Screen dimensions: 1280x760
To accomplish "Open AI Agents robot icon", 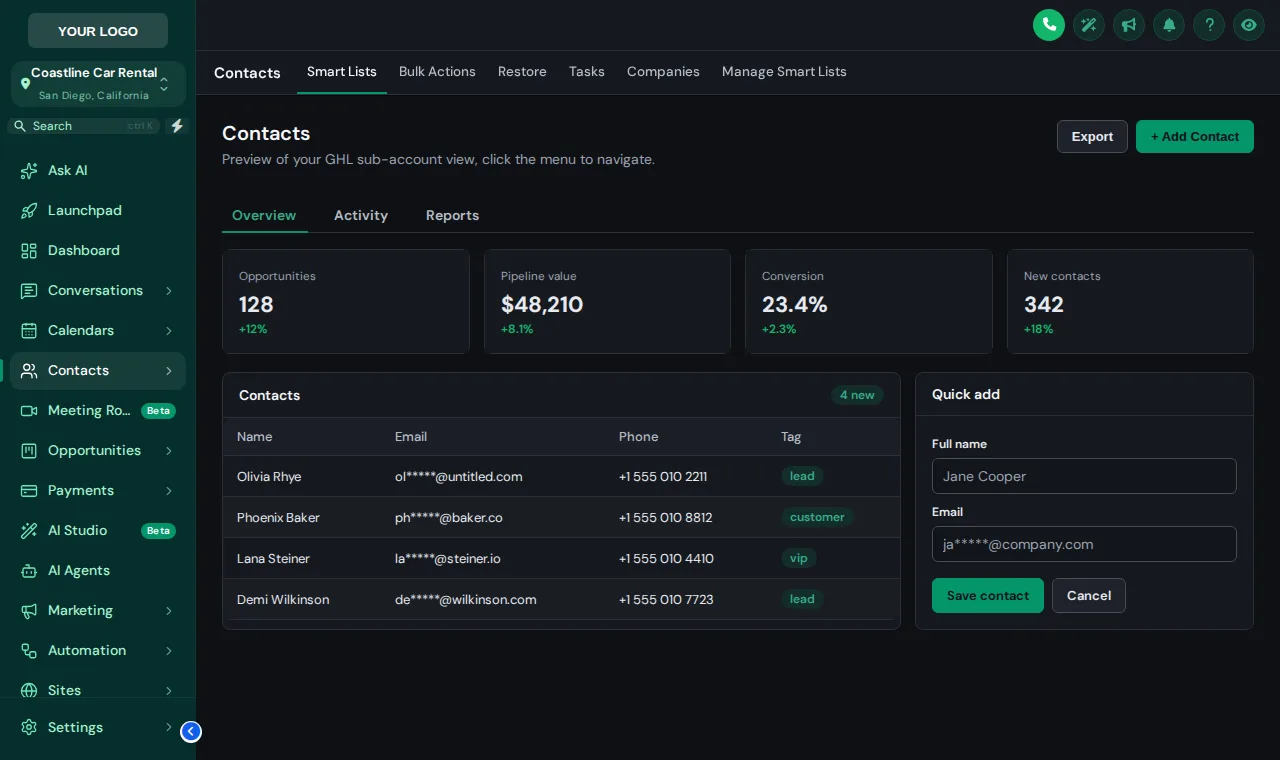I will (x=29, y=571).
